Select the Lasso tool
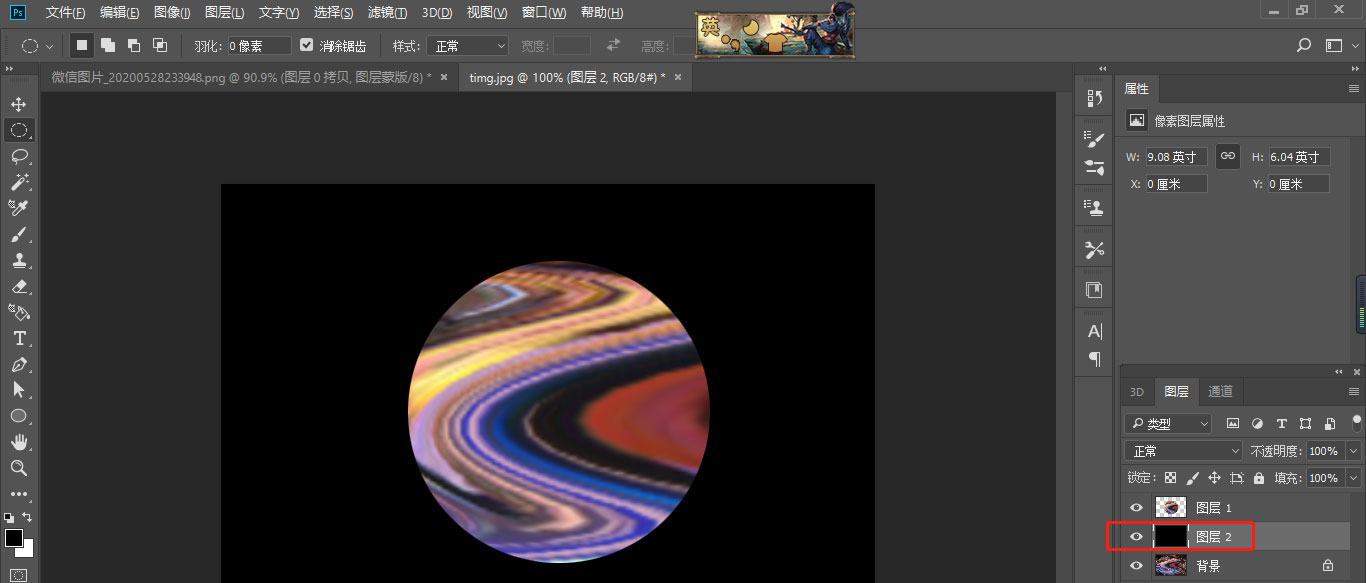Viewport: 1366px width, 583px height. (x=19, y=156)
